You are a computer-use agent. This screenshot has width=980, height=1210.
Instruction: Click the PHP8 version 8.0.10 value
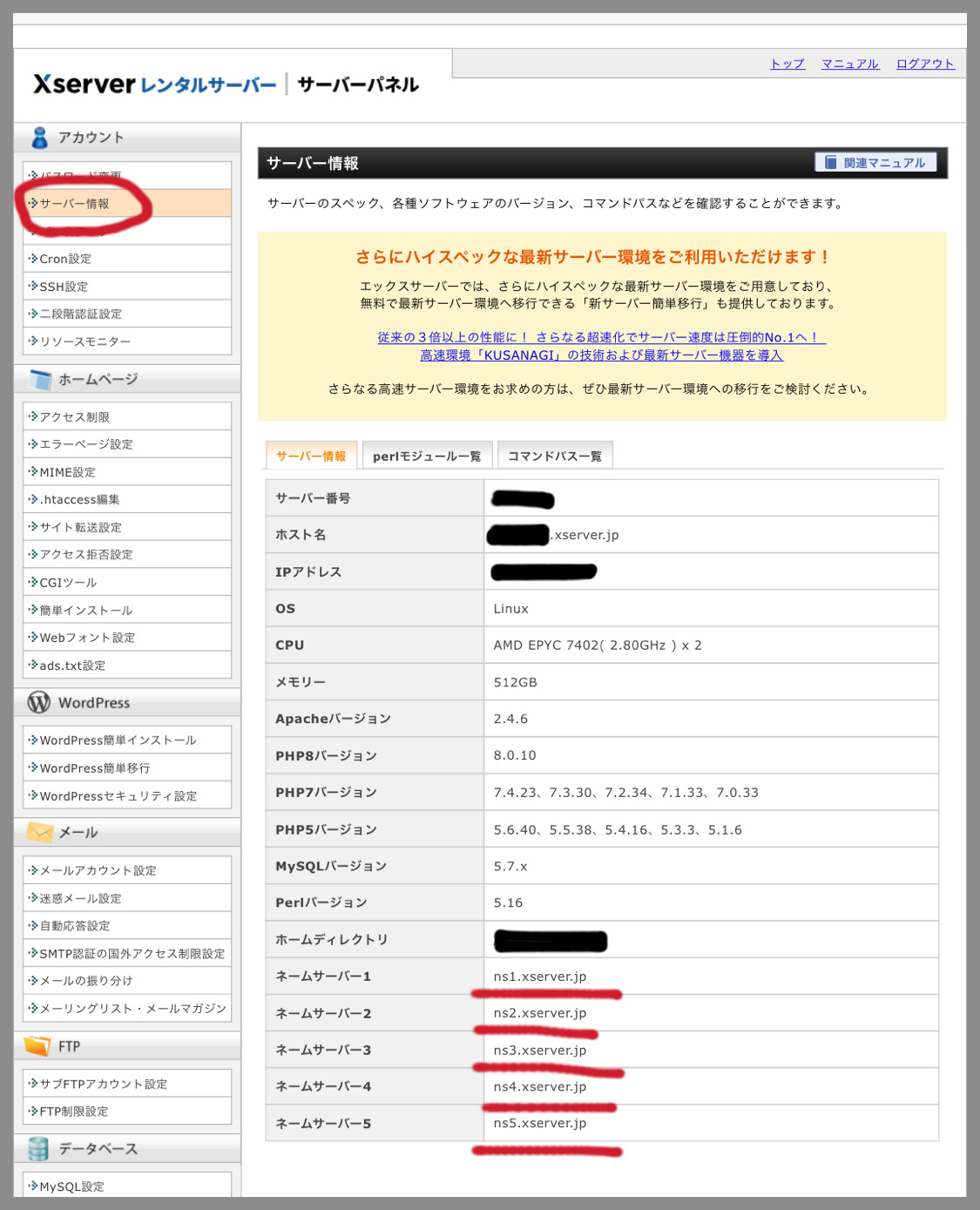coord(515,755)
